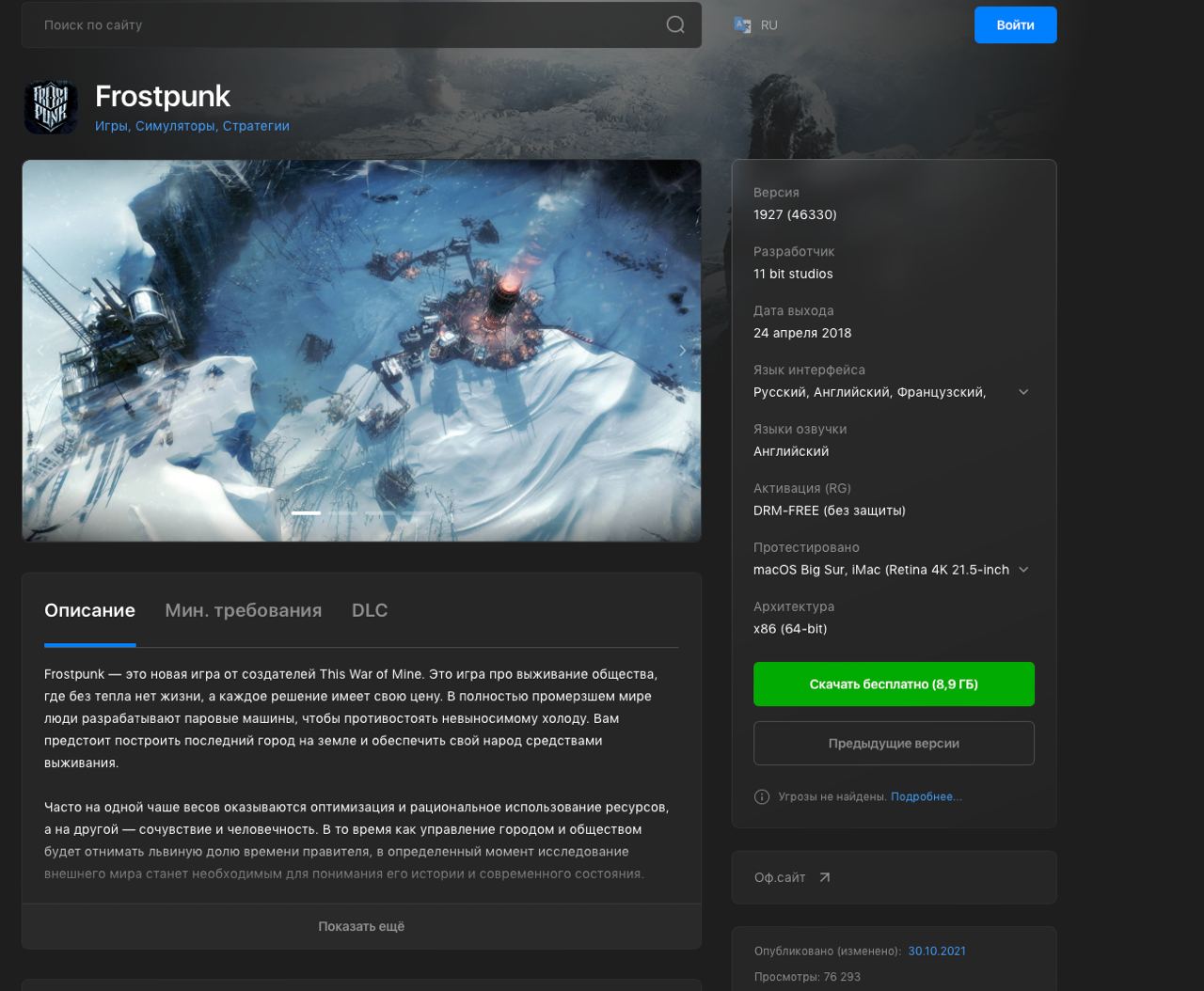The width and height of the screenshot is (1204, 991).
Task: Click the x86 (64-bit) architecture value
Action: [790, 629]
